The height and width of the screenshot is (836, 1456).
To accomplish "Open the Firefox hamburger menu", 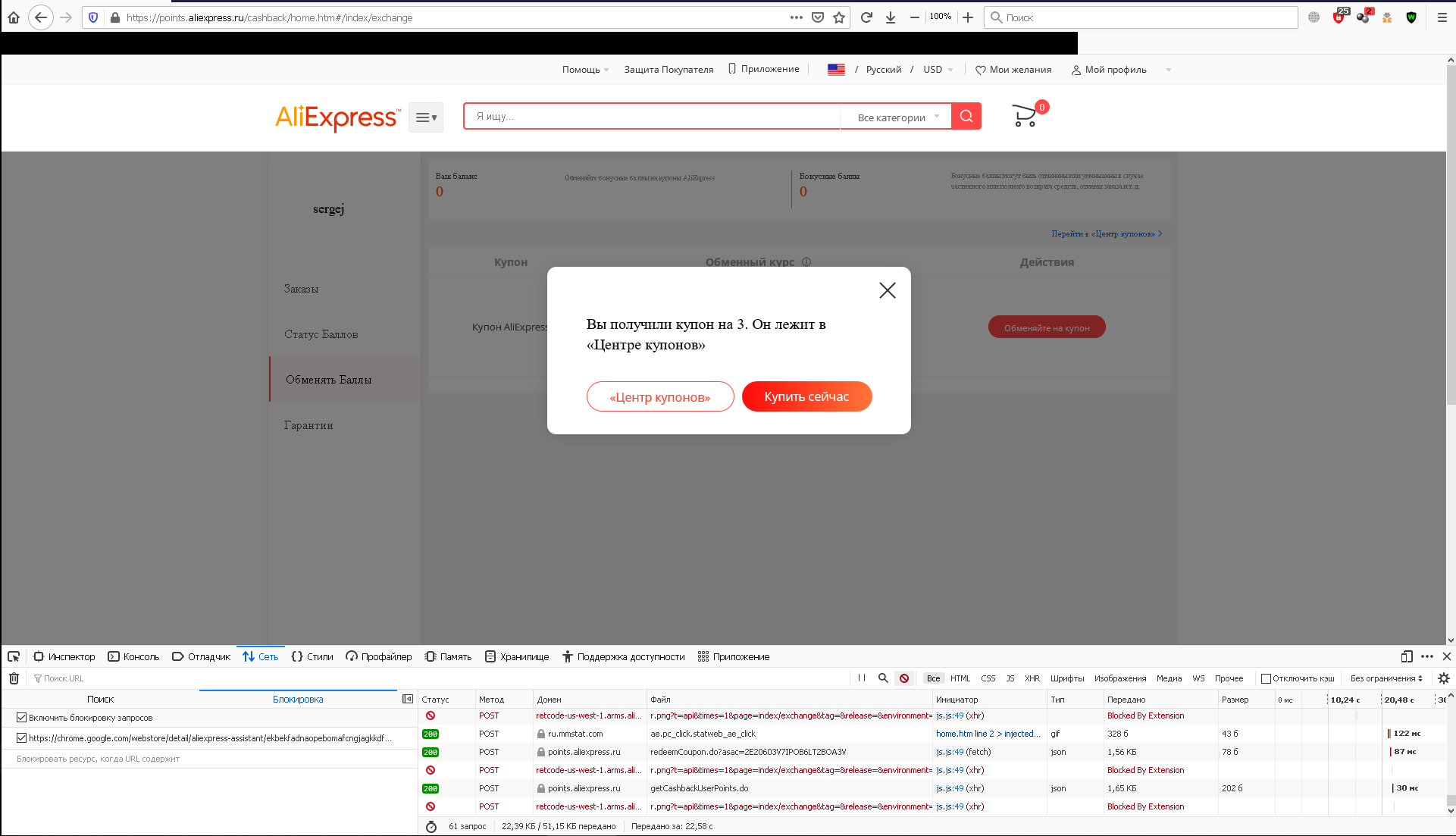I will coord(1442,17).
